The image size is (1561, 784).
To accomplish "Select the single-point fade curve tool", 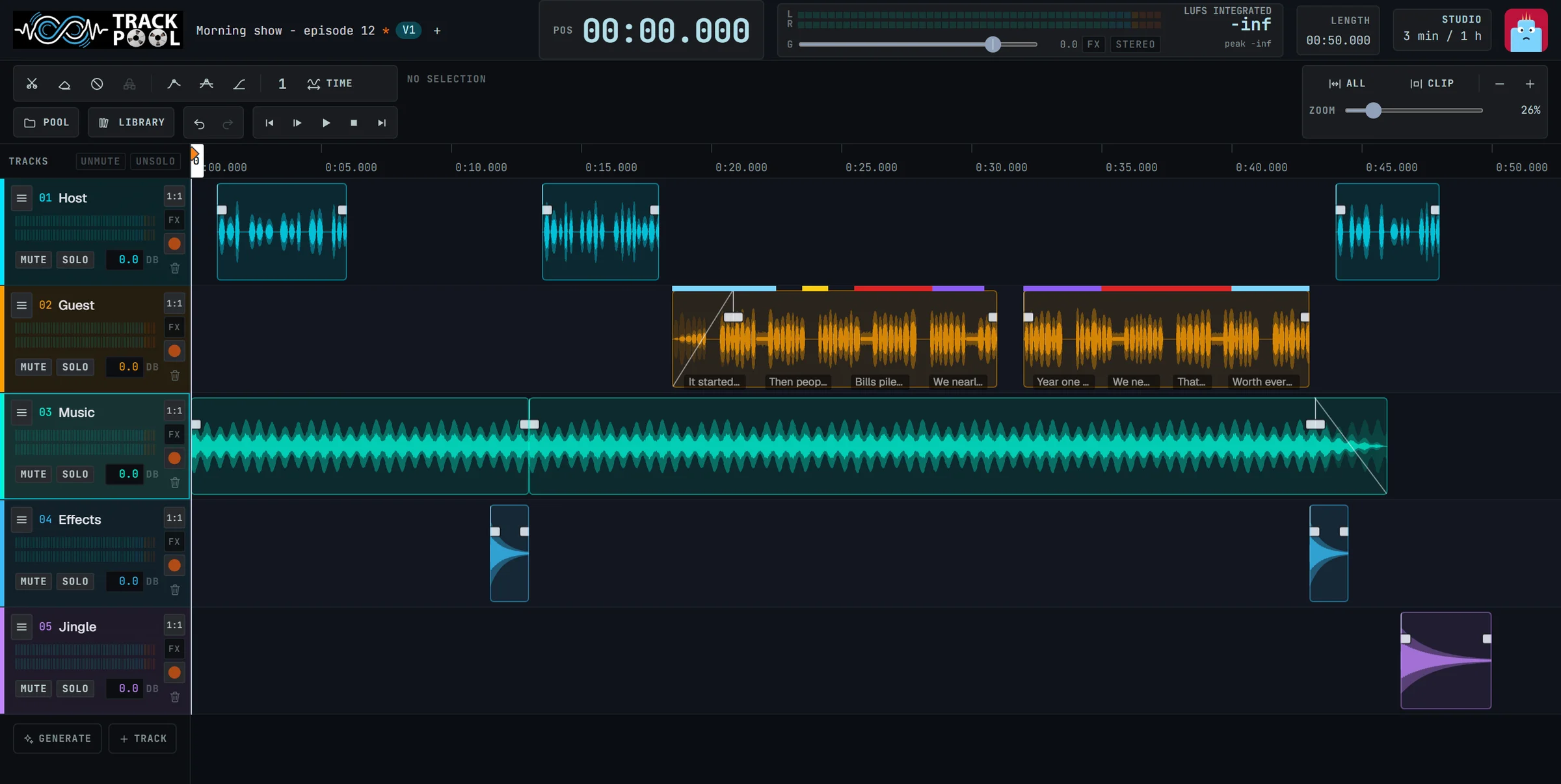I will tap(174, 84).
